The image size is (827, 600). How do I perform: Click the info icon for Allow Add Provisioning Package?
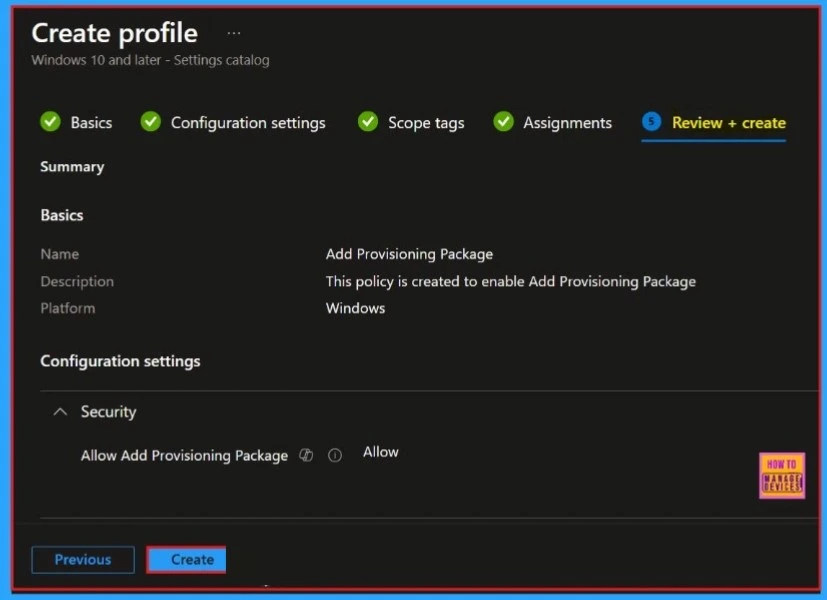335,455
